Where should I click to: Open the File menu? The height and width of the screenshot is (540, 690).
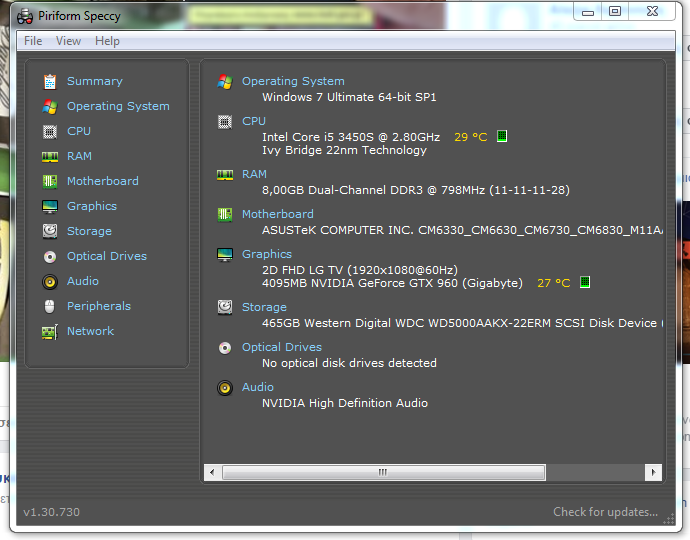pos(33,41)
